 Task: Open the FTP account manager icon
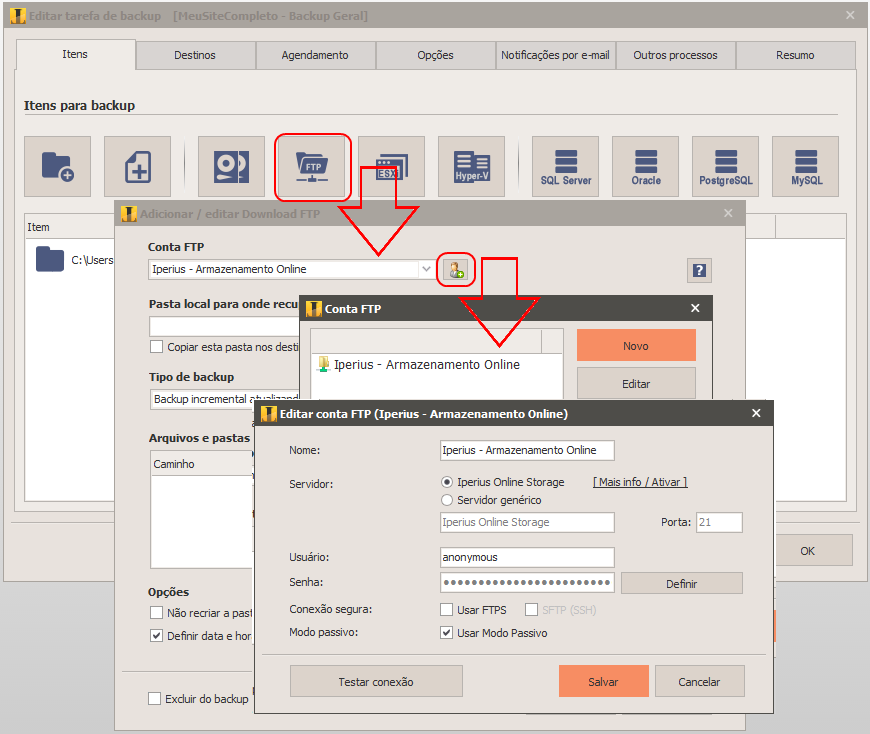click(456, 270)
